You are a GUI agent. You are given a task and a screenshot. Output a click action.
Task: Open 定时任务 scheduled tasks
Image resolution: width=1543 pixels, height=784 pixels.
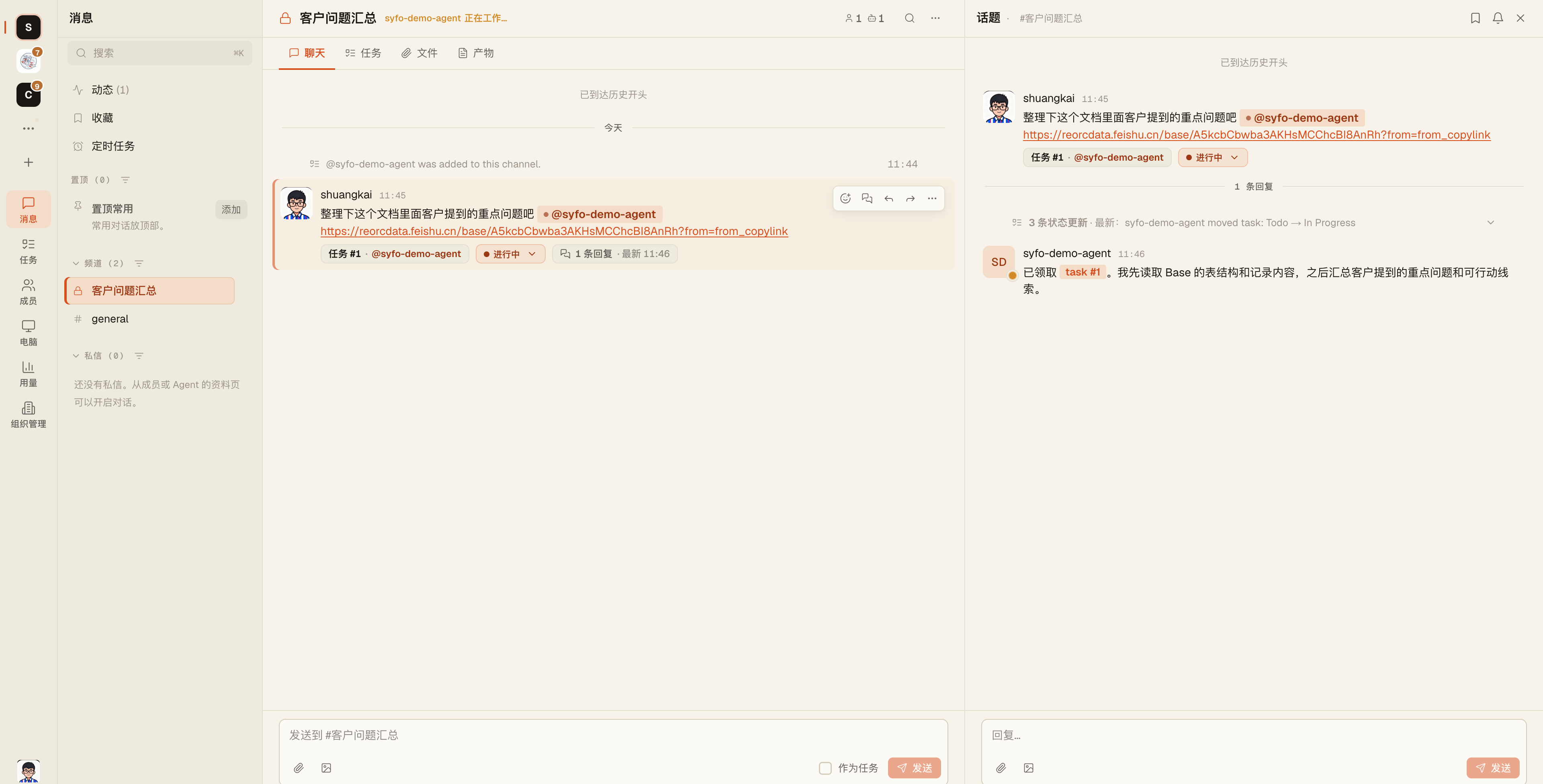pos(160,146)
